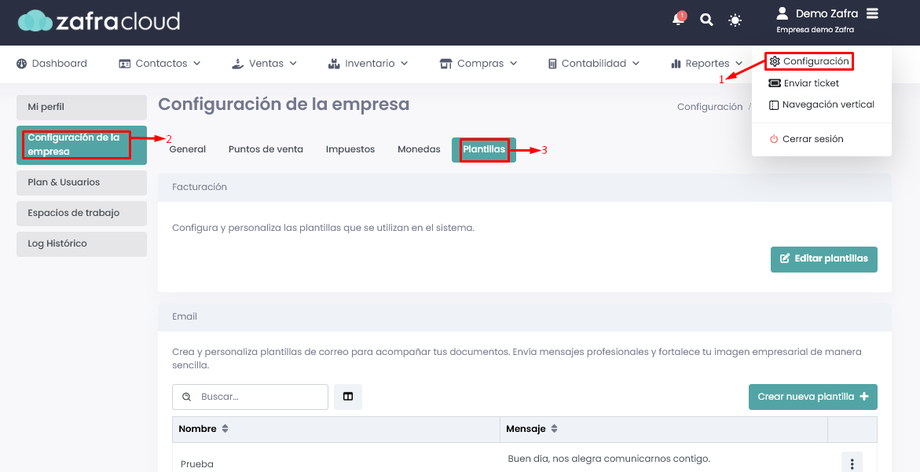920x472 pixels.
Task: Select the Plantillas tab
Action: coord(484,150)
